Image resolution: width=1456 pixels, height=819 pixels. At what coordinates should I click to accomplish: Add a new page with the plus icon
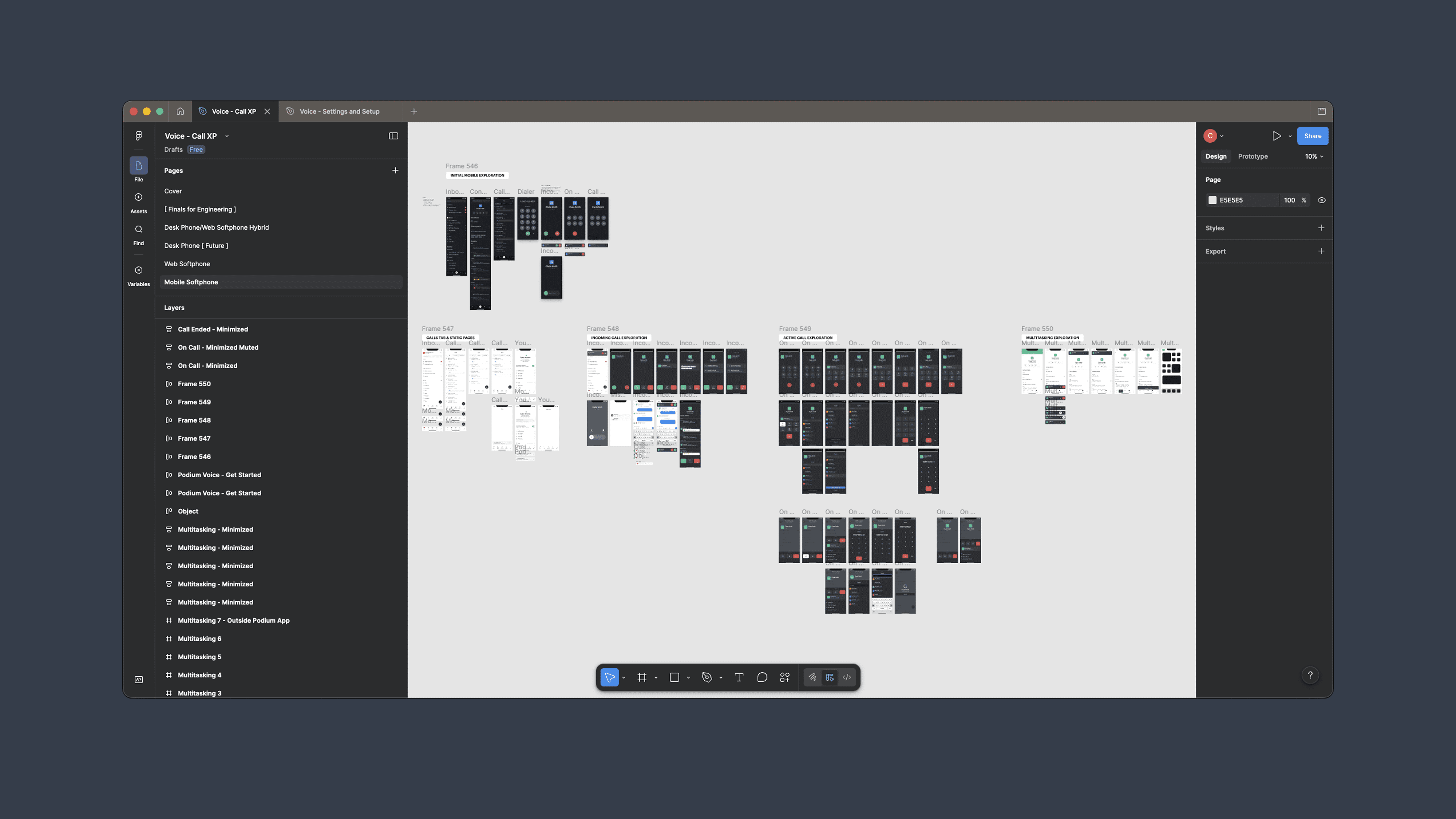[x=395, y=170]
